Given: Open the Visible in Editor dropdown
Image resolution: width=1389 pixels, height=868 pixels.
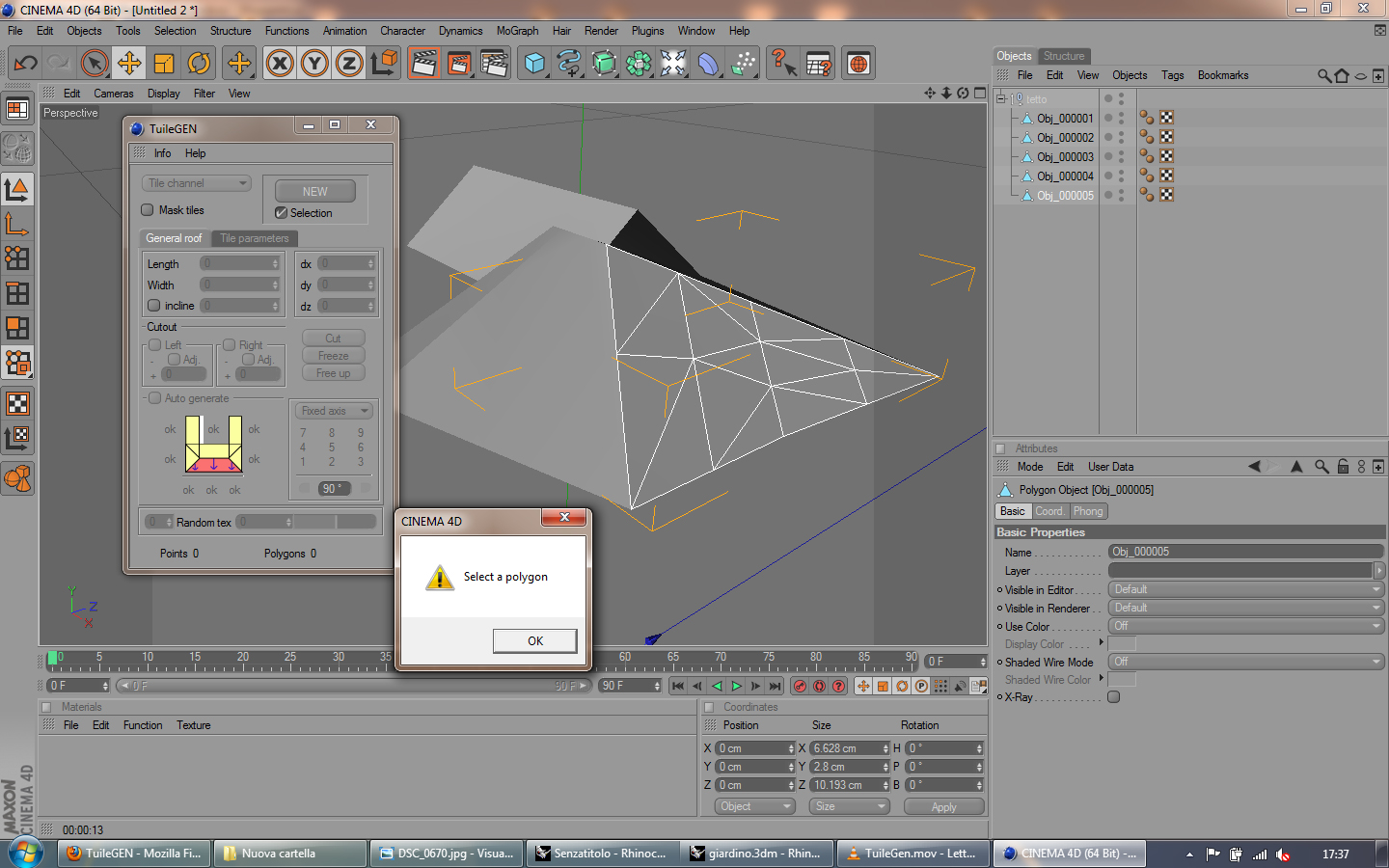Looking at the screenshot, I should [x=1246, y=589].
